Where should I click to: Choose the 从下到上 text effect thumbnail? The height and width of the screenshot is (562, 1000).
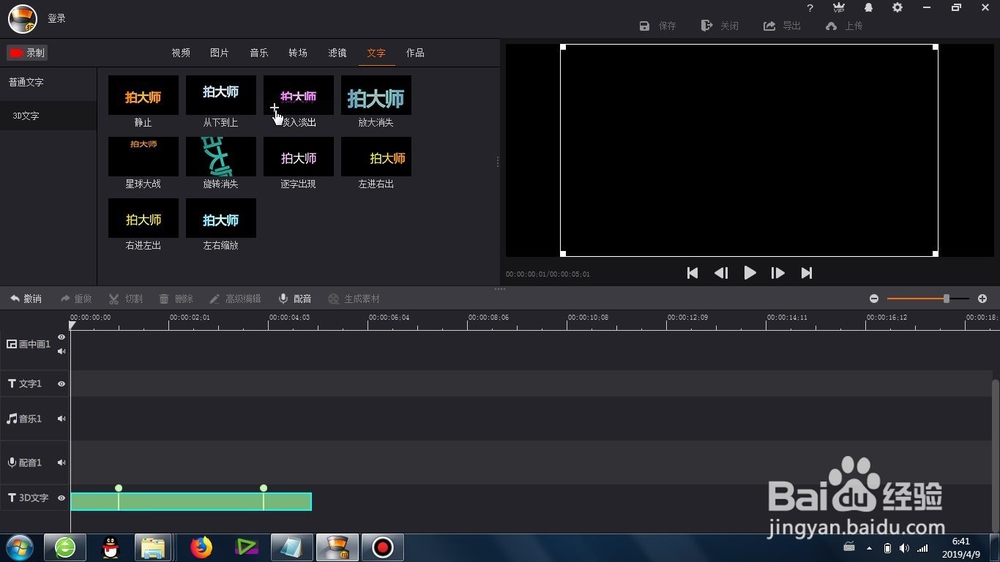pyautogui.click(x=221, y=96)
